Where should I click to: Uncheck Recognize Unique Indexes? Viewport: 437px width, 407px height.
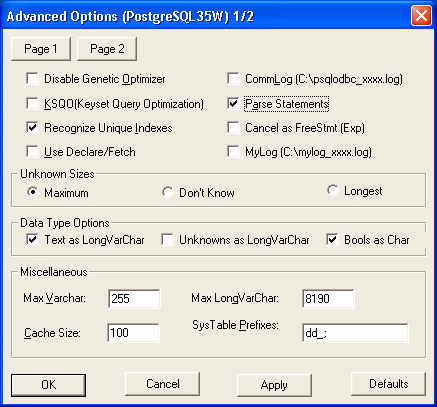32,128
